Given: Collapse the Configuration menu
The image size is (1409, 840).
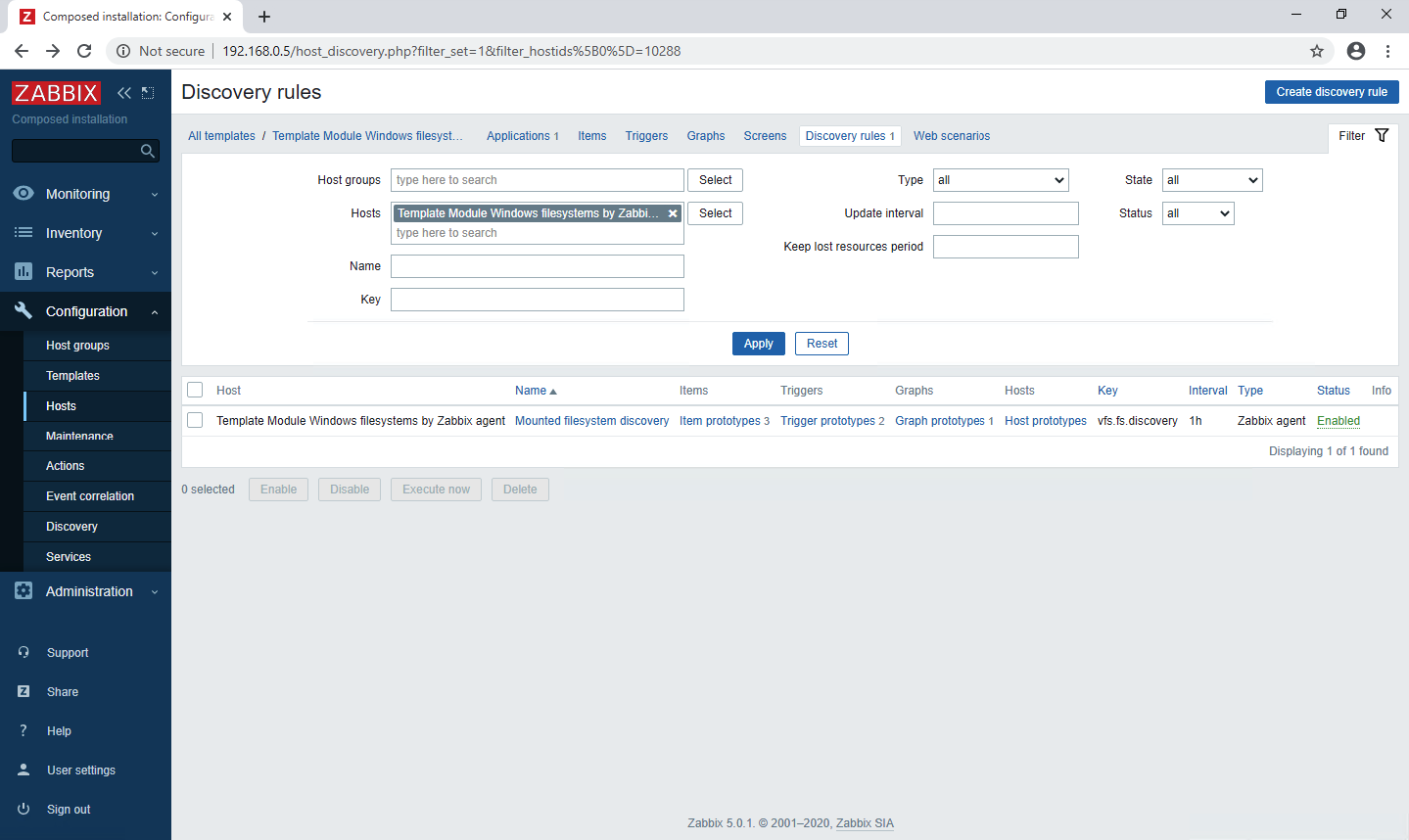Looking at the screenshot, I should click(x=85, y=311).
